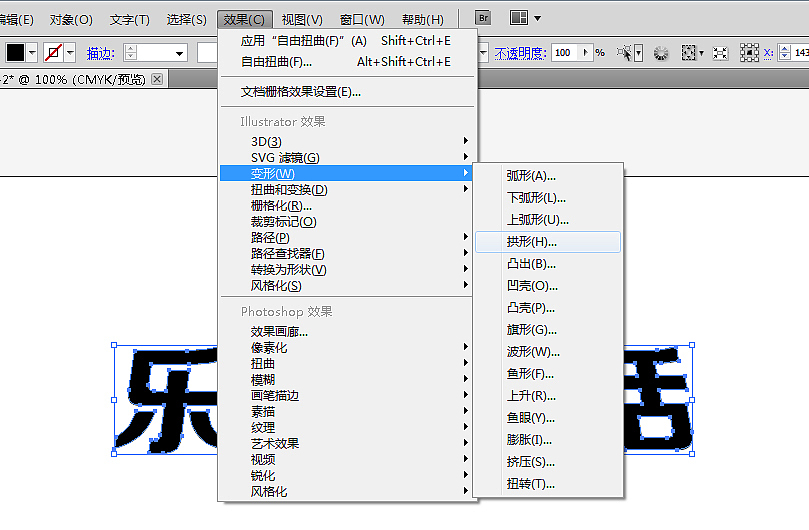Click the opacity value field showing 100
The image size is (809, 530).
click(564, 53)
